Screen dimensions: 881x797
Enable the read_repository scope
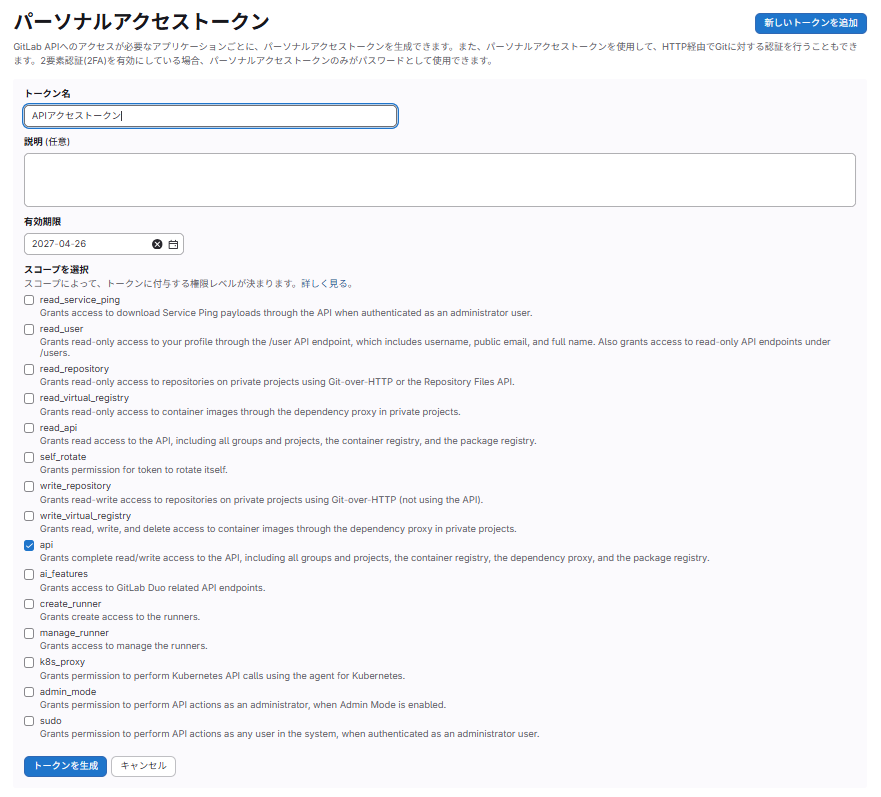(x=29, y=368)
